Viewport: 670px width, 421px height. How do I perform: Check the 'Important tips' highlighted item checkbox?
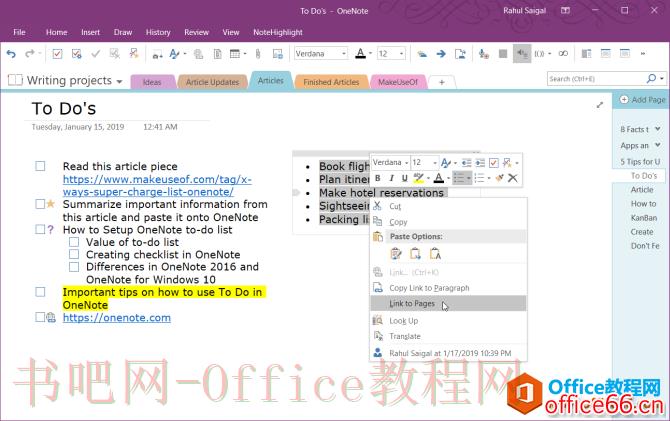click(40, 292)
